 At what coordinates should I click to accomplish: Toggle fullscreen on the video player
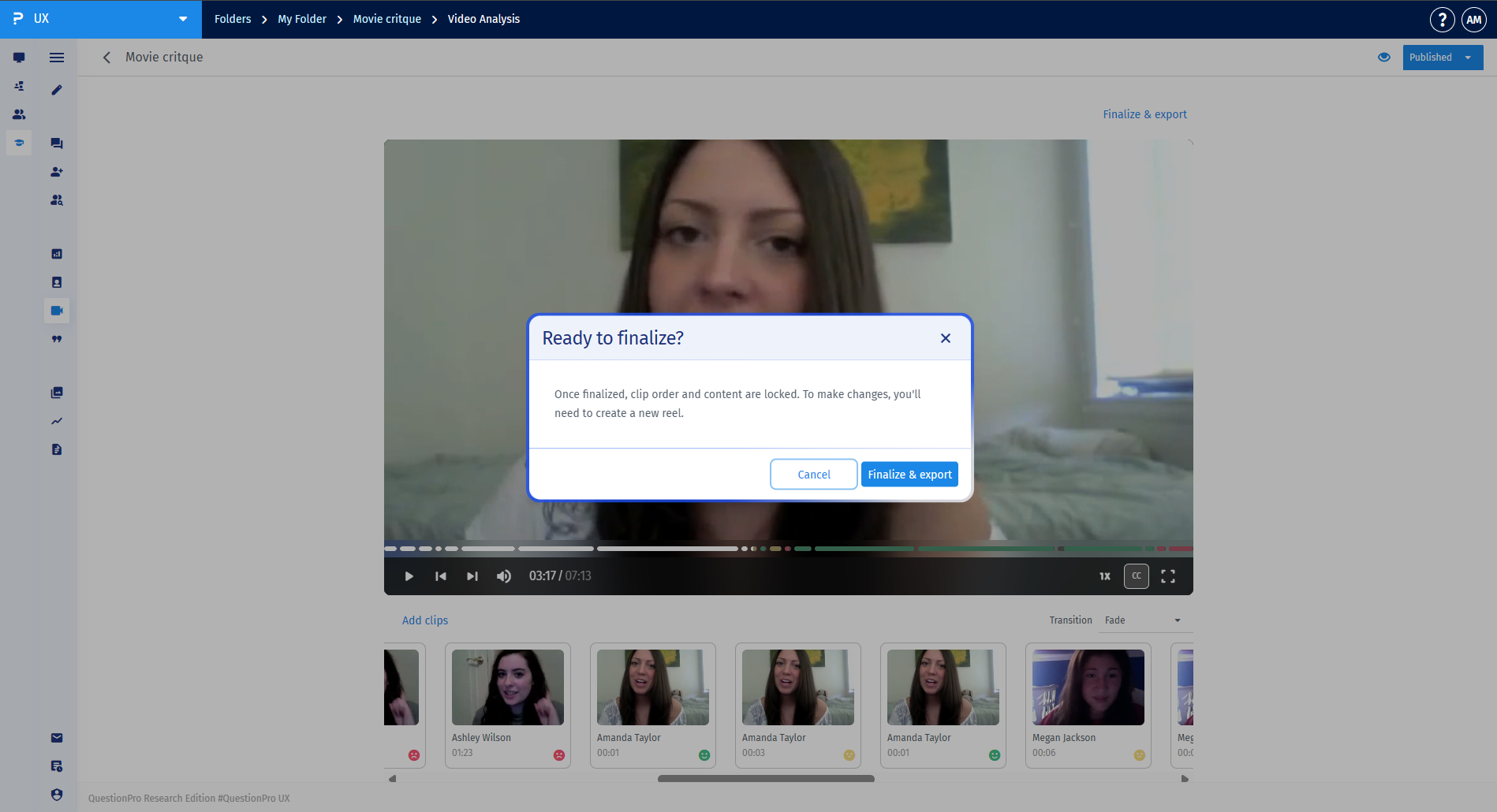1168,576
